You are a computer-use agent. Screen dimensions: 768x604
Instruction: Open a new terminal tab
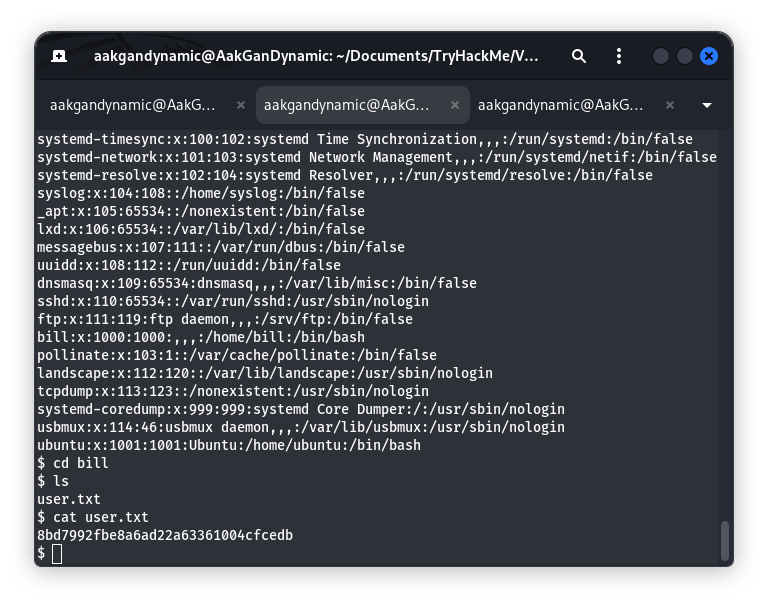point(59,56)
